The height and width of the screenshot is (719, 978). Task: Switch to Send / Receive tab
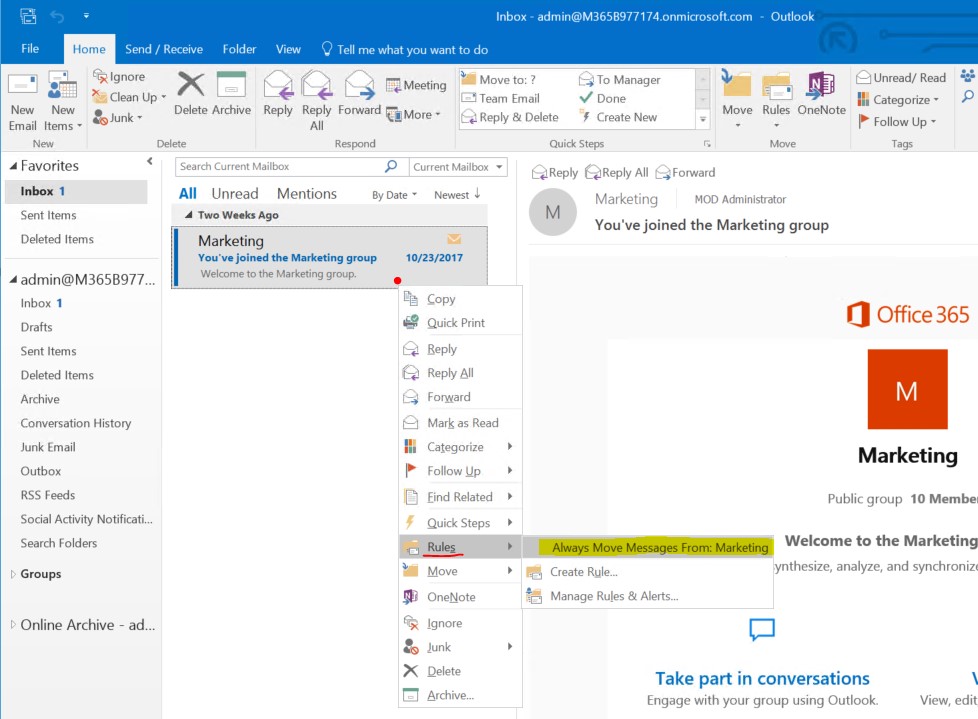coord(163,49)
